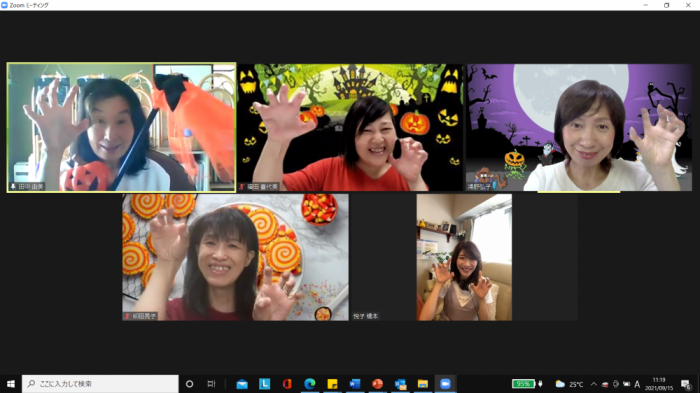Click the battery 95% indicator
The width and height of the screenshot is (700, 393).
pos(523,384)
